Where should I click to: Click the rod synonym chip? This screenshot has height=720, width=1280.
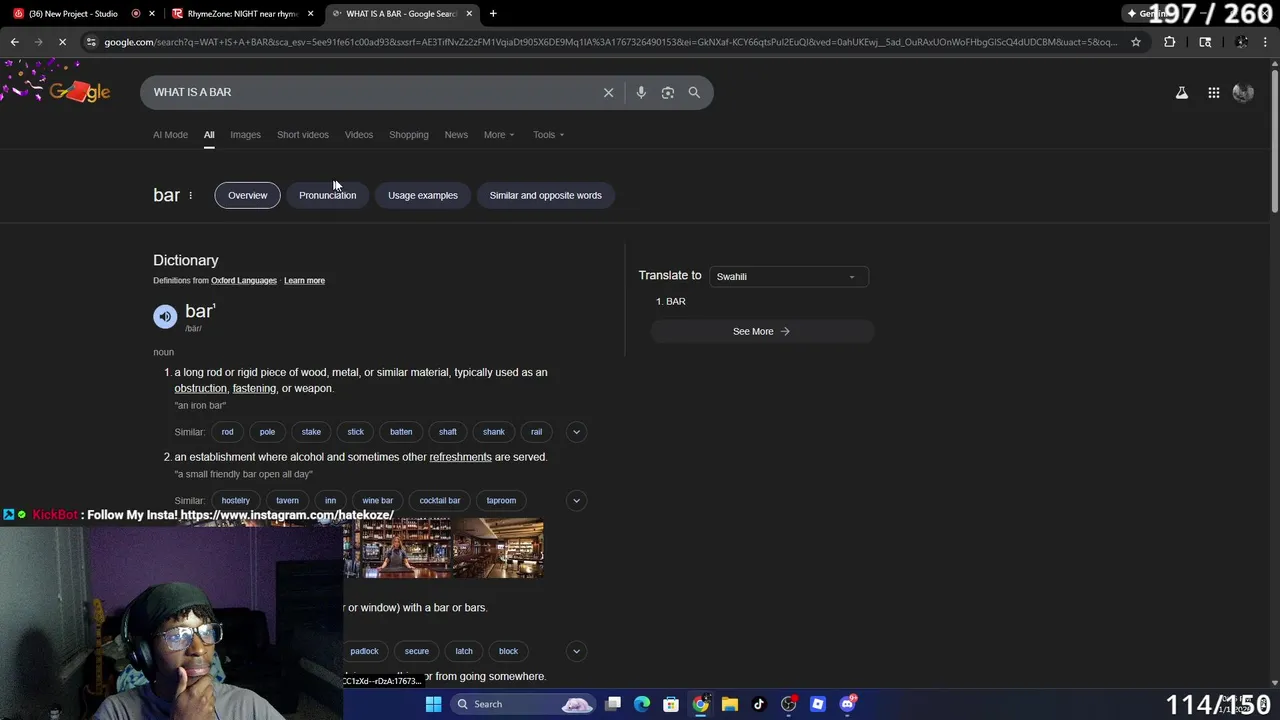(x=228, y=432)
